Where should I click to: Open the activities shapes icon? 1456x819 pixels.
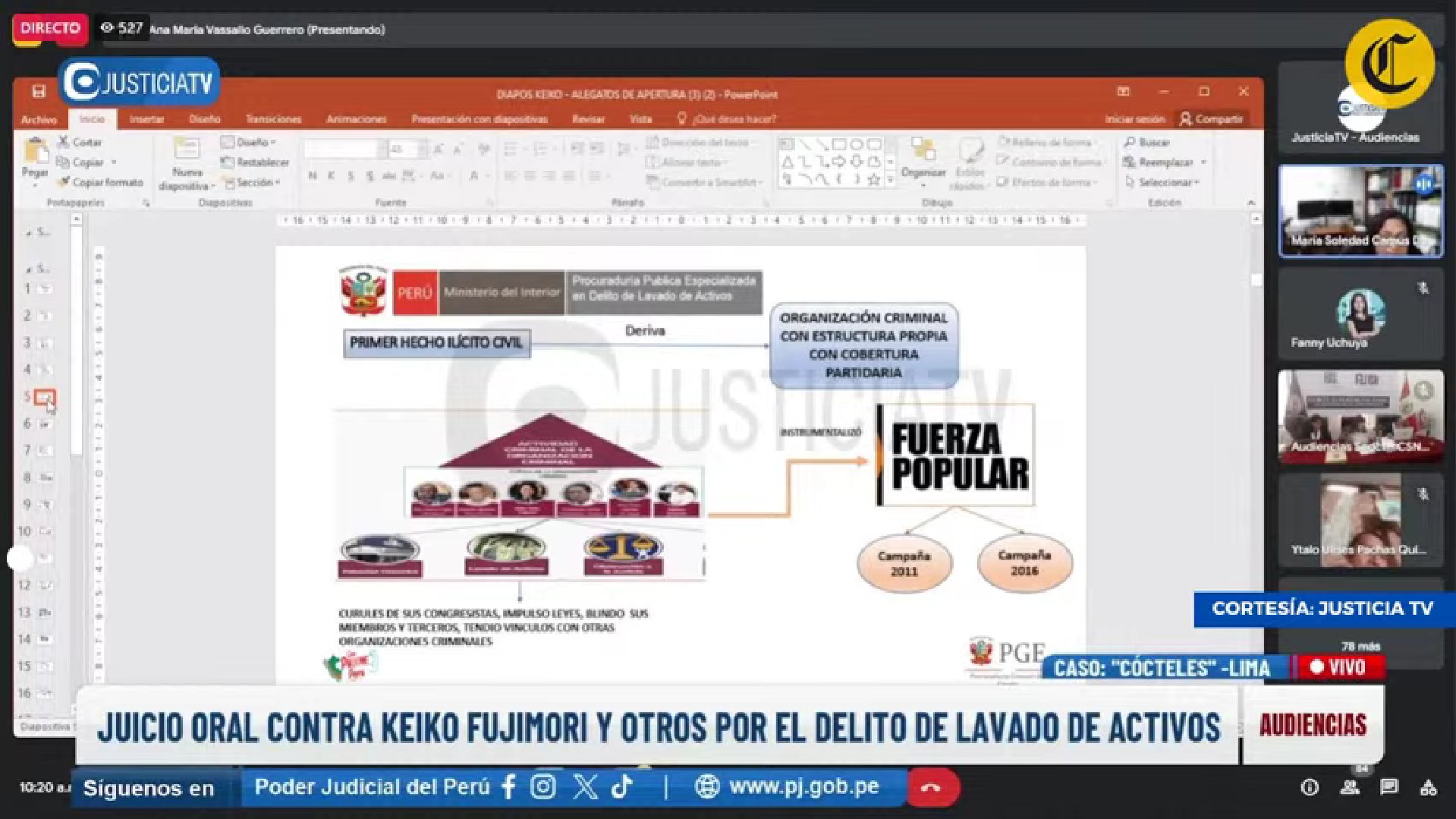tap(1429, 787)
